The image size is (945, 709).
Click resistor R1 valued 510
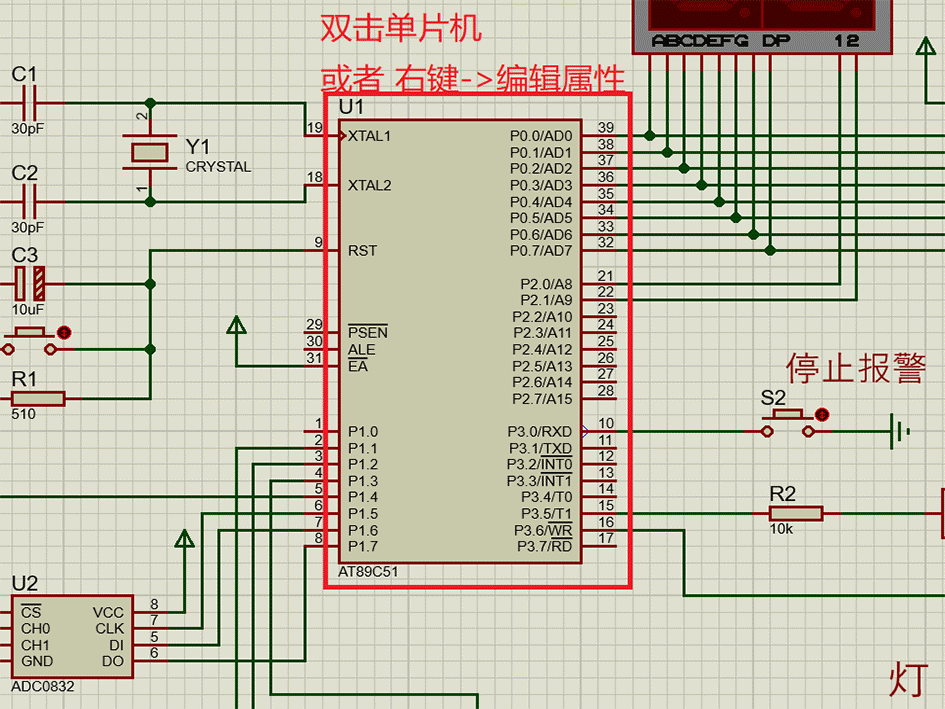(x=38, y=397)
